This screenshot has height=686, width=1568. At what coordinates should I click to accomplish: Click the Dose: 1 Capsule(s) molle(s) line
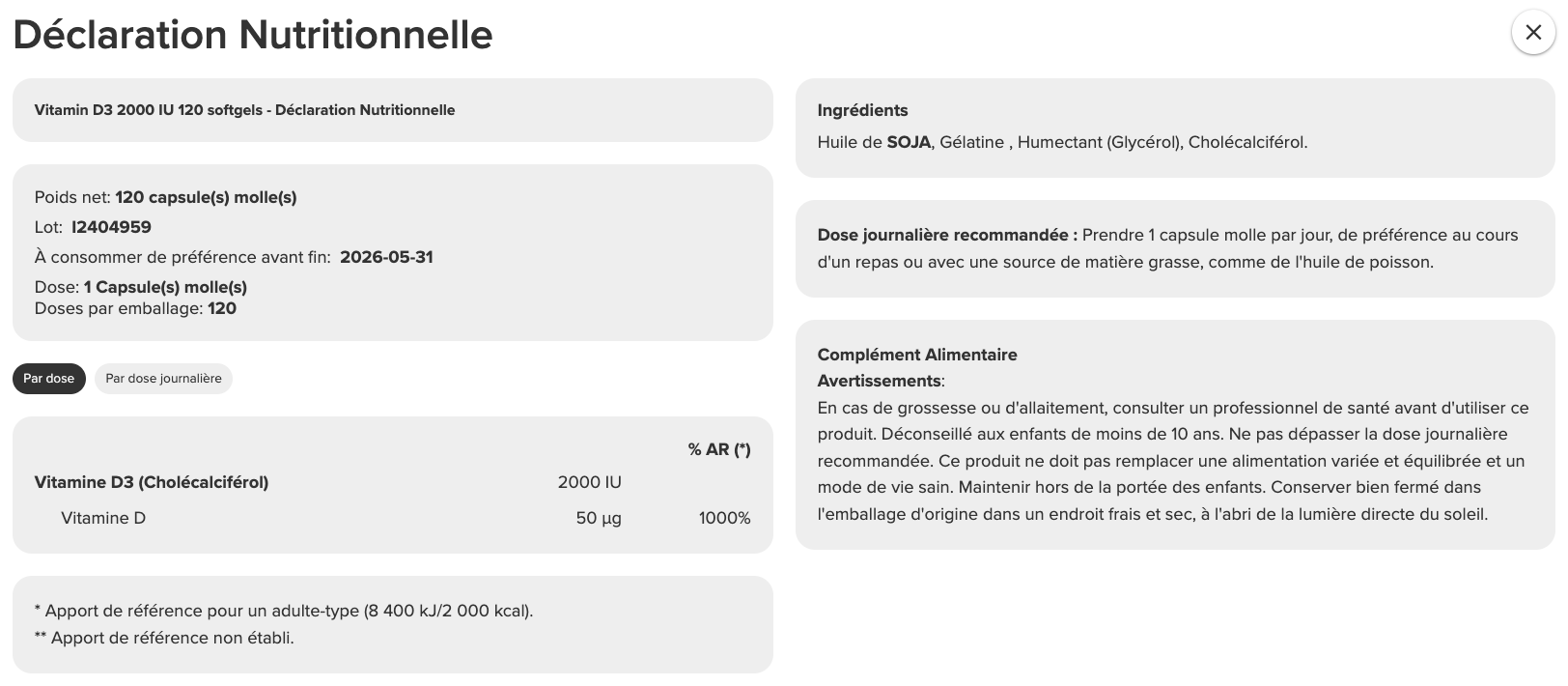tap(140, 287)
